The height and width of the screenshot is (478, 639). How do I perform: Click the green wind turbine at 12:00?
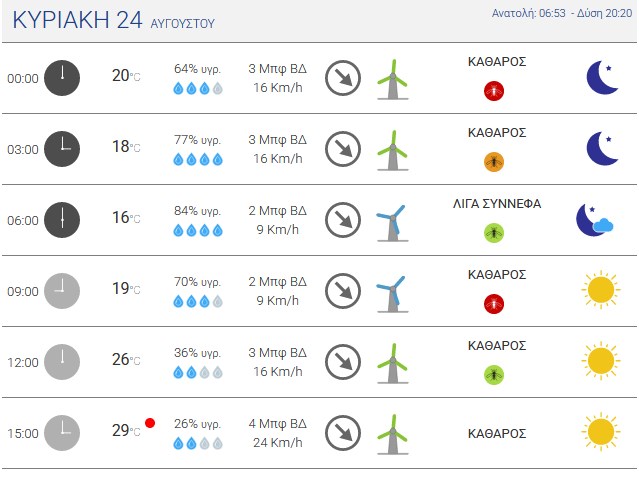(x=392, y=363)
